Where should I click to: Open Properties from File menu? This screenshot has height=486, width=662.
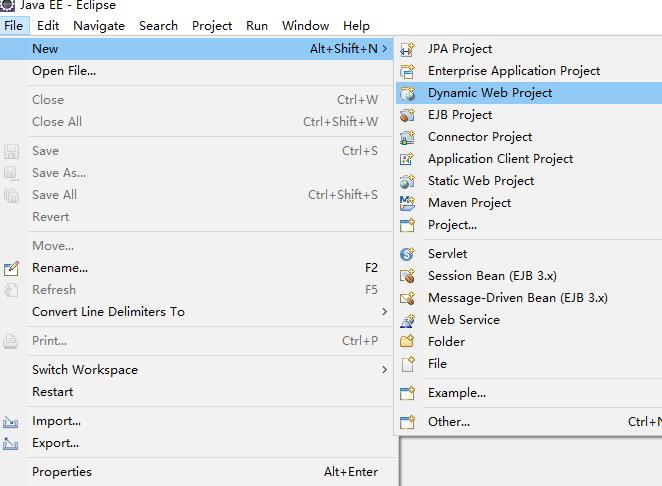point(196,472)
